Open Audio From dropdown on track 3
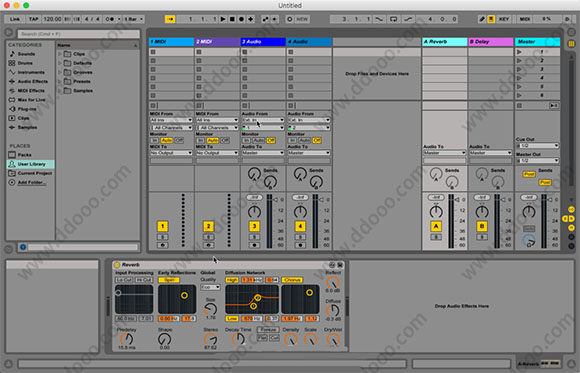This screenshot has width=580, height=373. (263, 120)
